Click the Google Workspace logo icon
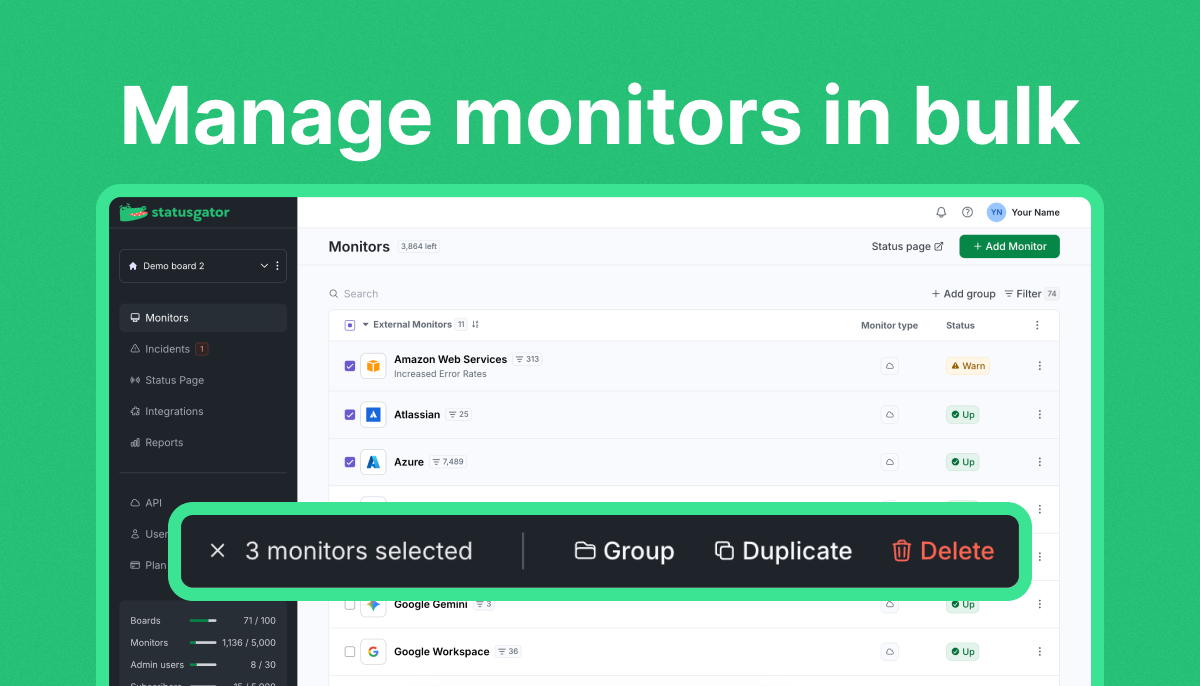The image size is (1200, 686). [x=373, y=652]
